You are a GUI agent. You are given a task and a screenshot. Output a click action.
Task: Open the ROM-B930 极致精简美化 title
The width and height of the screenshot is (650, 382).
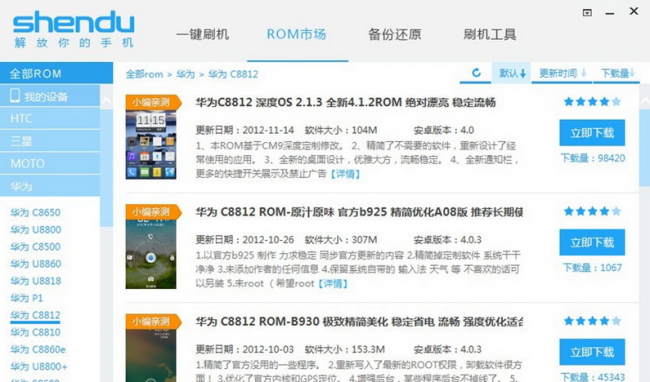[x=359, y=322]
